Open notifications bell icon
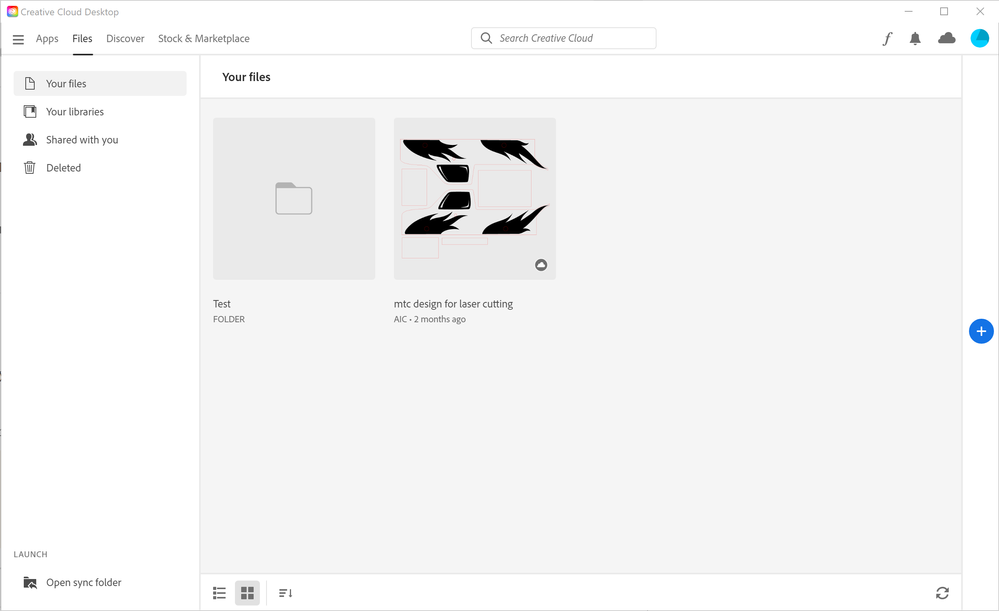Screen dimensions: 999x611 [915, 39]
